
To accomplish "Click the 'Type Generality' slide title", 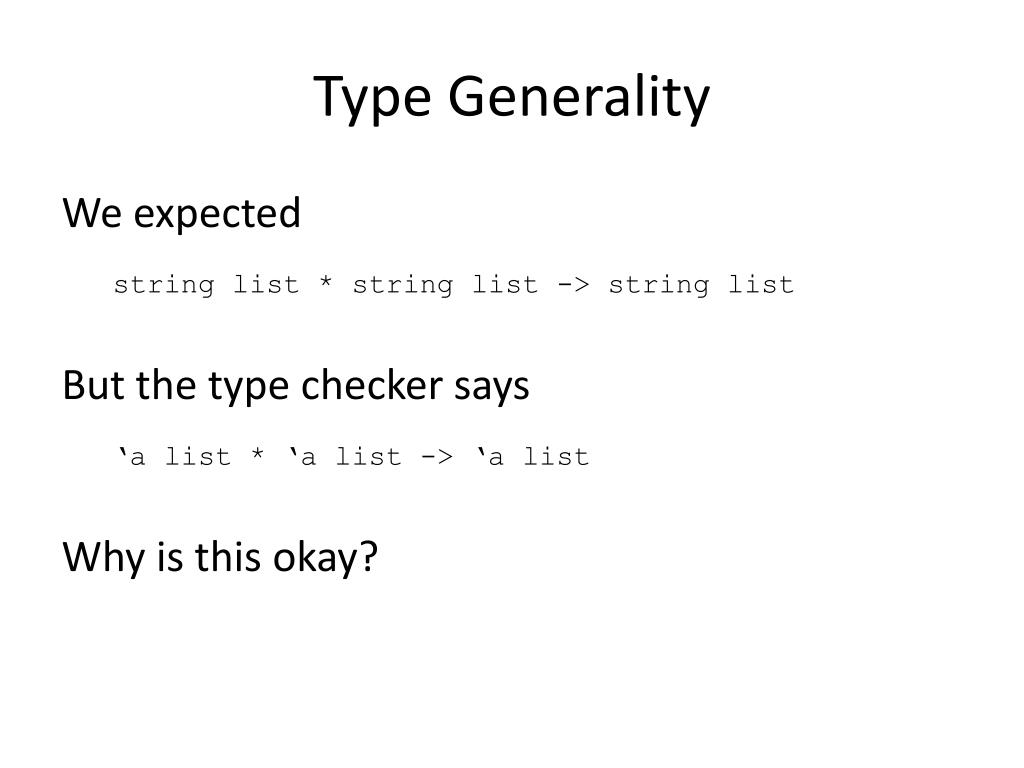I will coord(511,97).
